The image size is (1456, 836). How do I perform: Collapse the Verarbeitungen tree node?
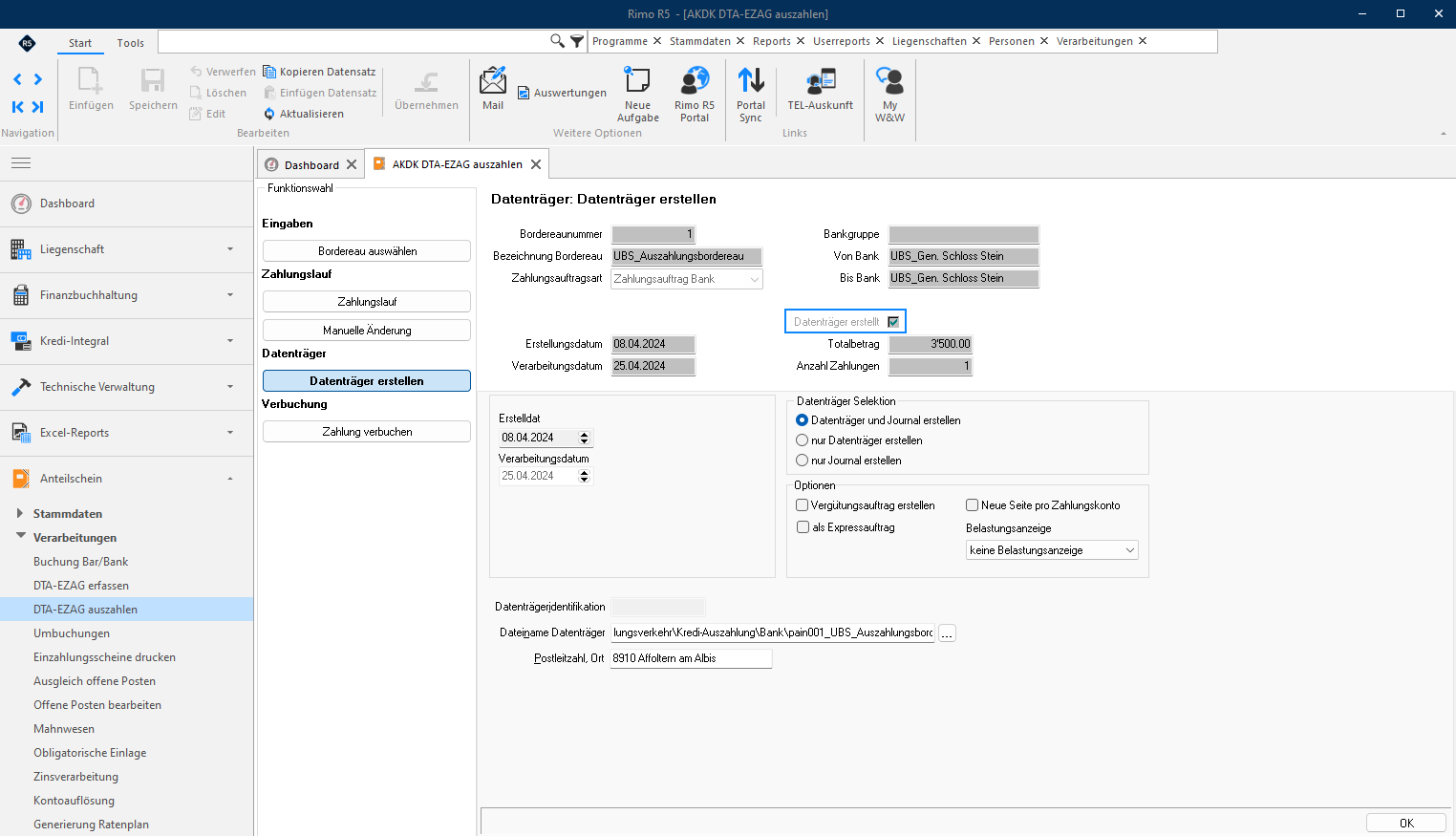pyautogui.click(x=20, y=537)
